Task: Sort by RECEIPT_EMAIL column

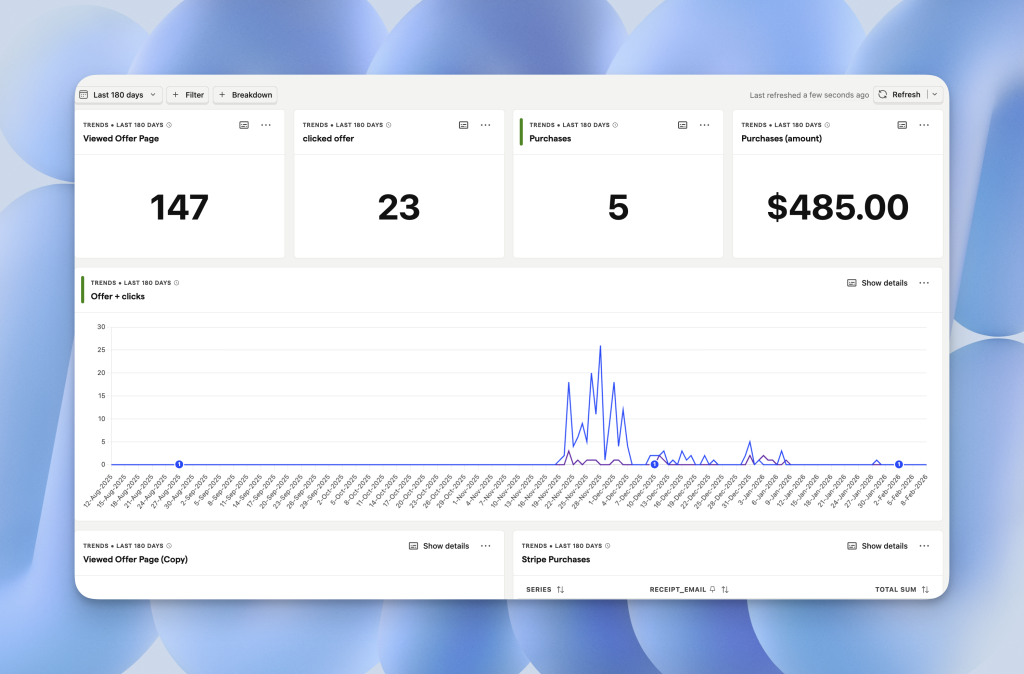Action: (724, 590)
